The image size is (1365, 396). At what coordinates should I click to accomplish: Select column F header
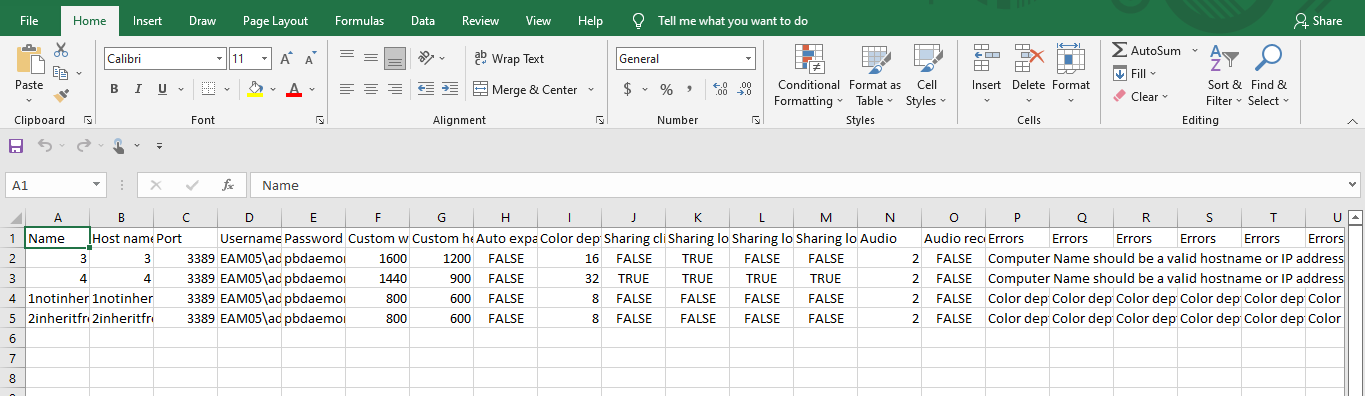377,217
